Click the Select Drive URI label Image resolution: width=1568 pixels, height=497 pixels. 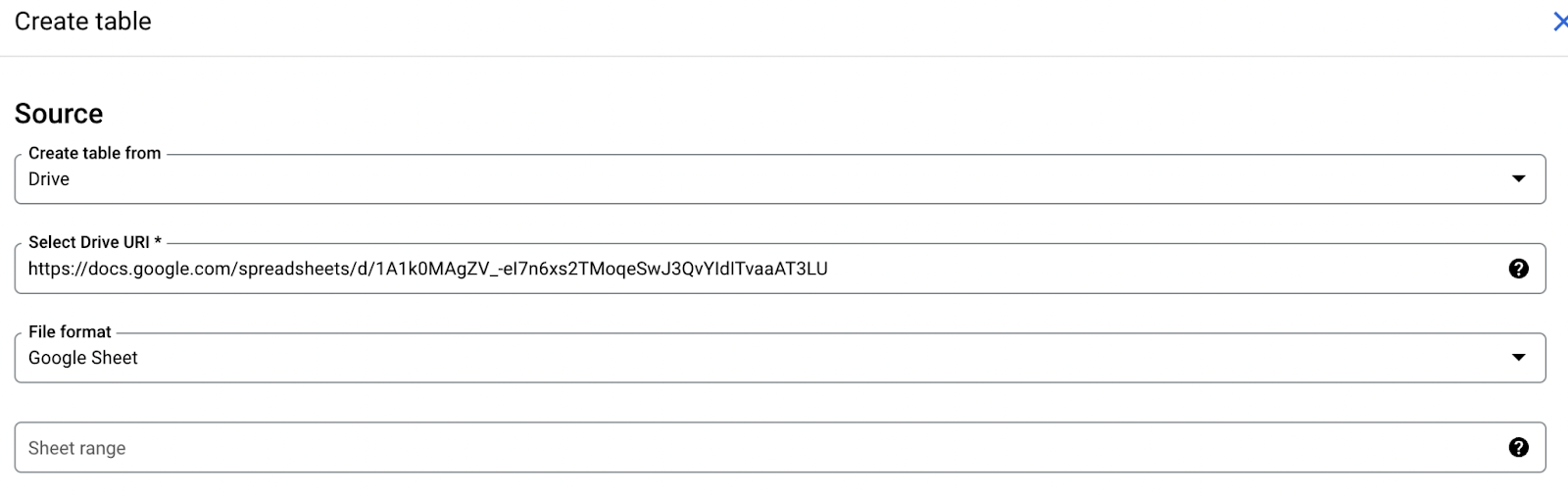(x=94, y=242)
